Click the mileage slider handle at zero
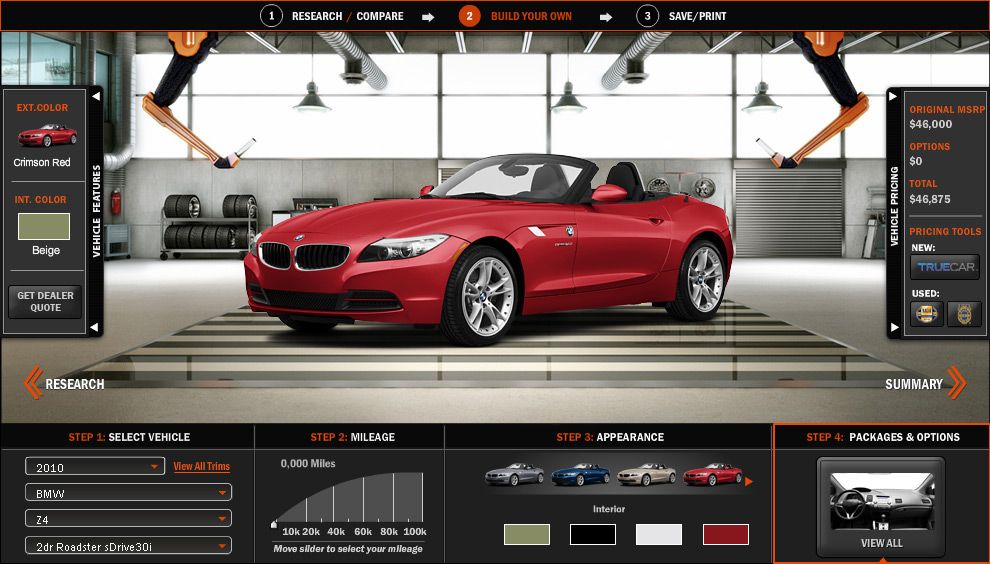The width and height of the screenshot is (990, 564). point(273,524)
